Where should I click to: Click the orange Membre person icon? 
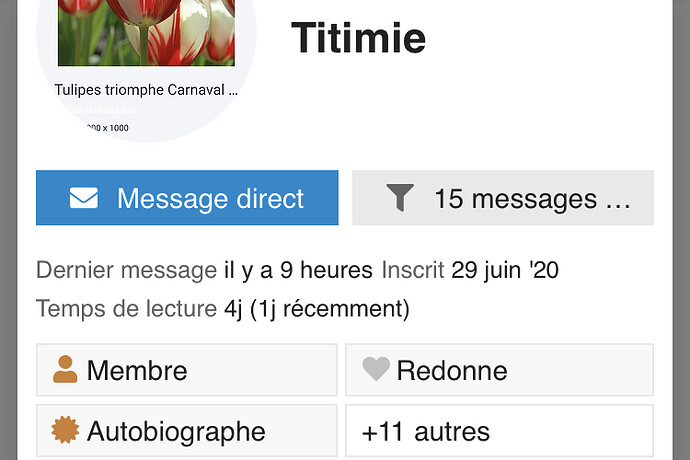point(65,369)
